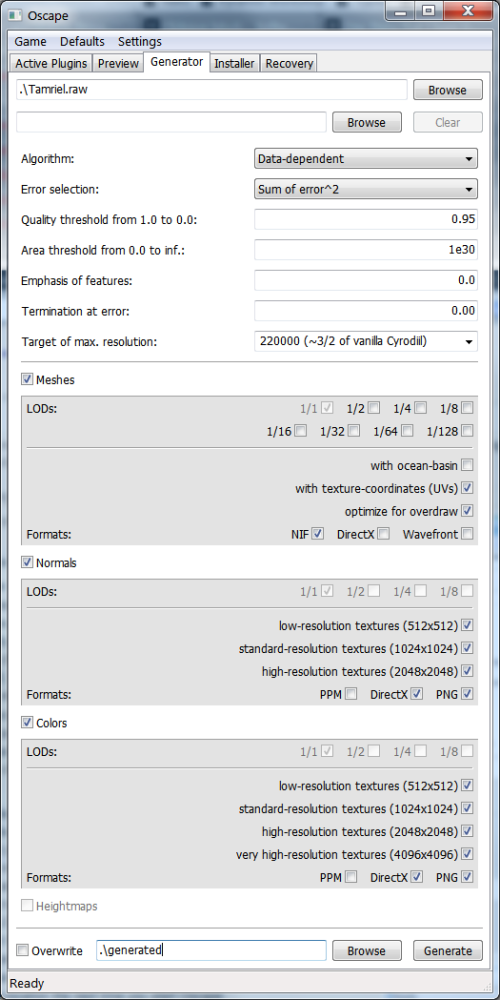Switch to the Recovery tab
The width and height of the screenshot is (500, 1000).
point(289,63)
